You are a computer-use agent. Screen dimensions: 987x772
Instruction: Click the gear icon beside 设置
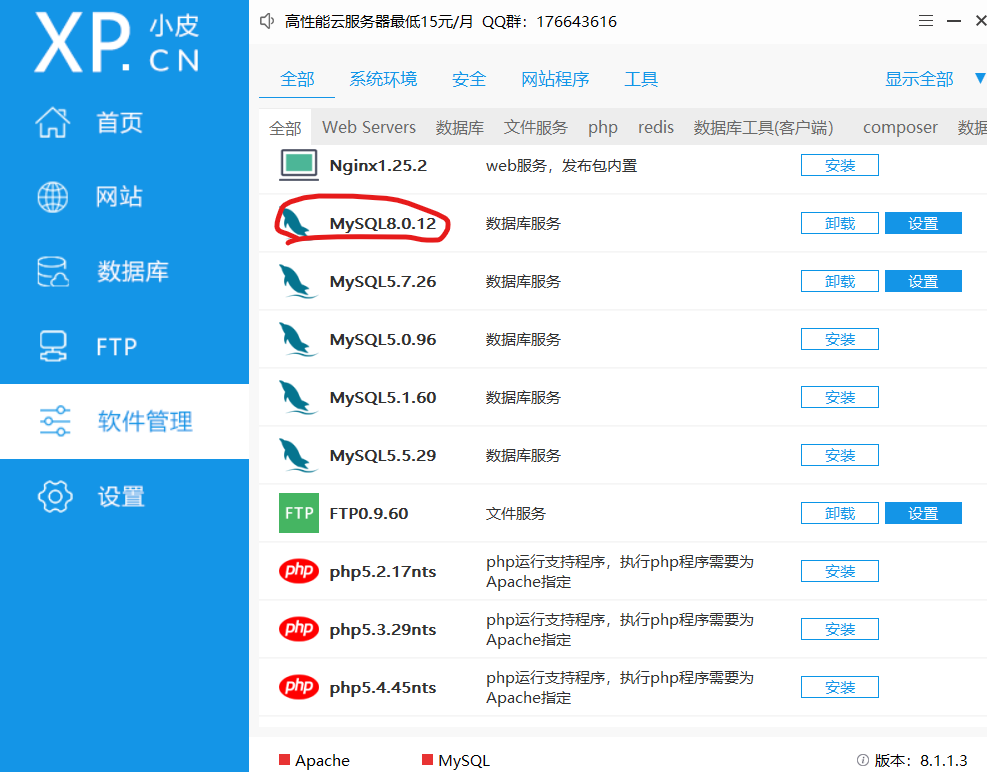pos(55,497)
